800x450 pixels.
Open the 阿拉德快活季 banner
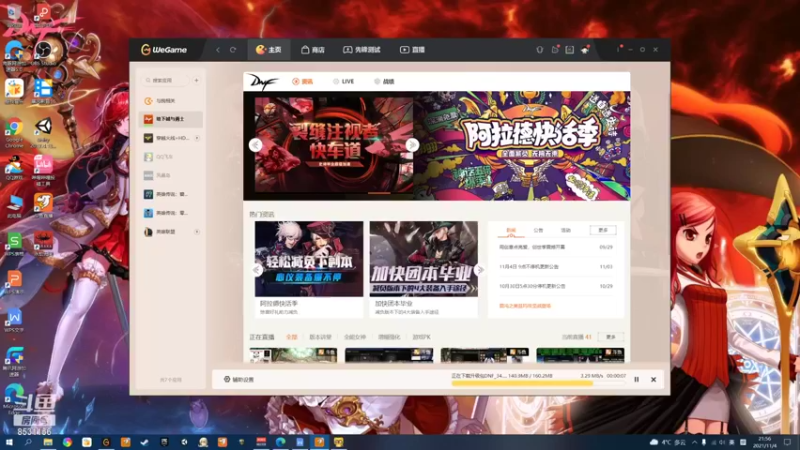tap(522, 146)
